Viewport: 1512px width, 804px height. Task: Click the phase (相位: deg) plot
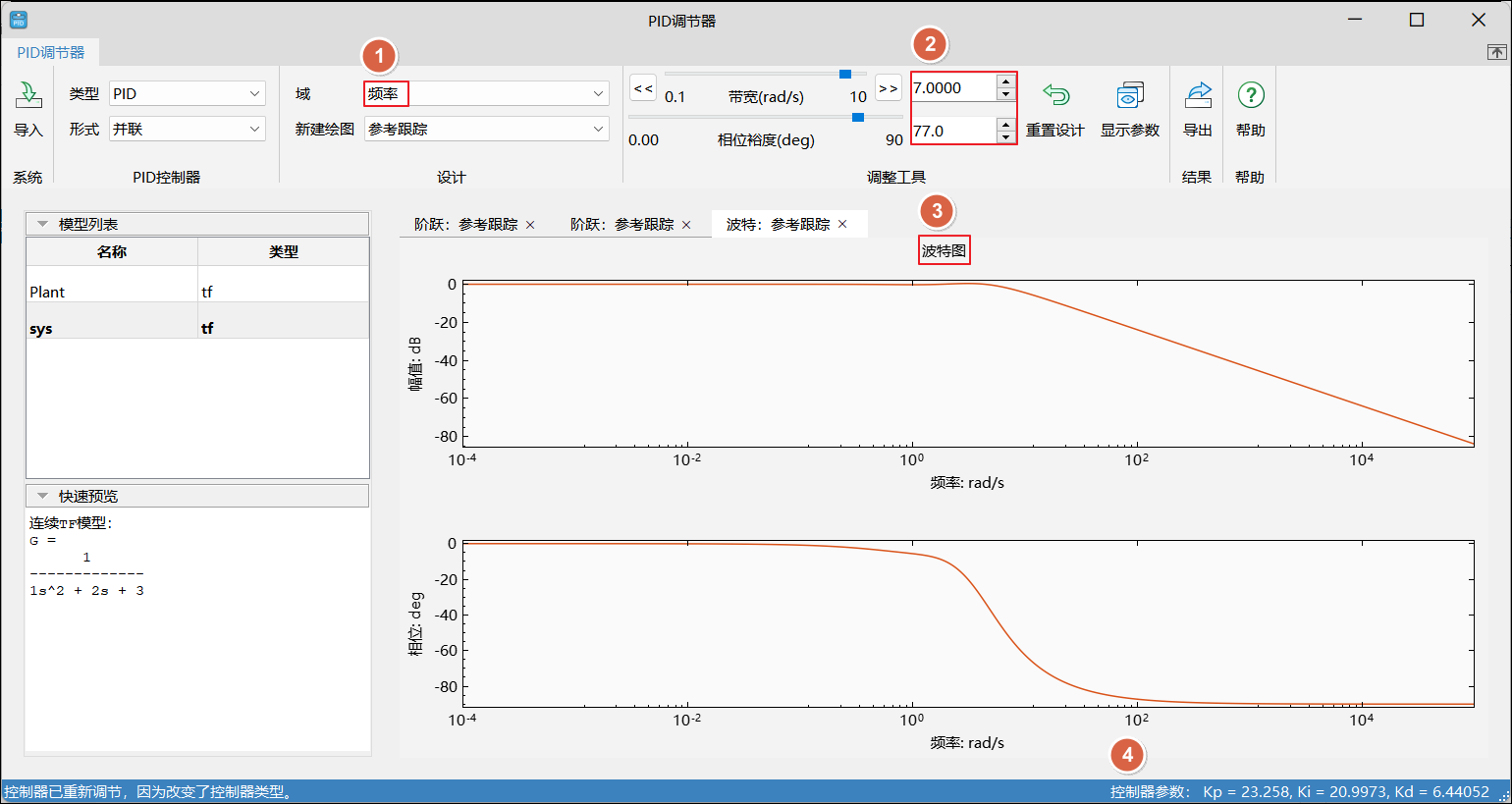(968, 622)
